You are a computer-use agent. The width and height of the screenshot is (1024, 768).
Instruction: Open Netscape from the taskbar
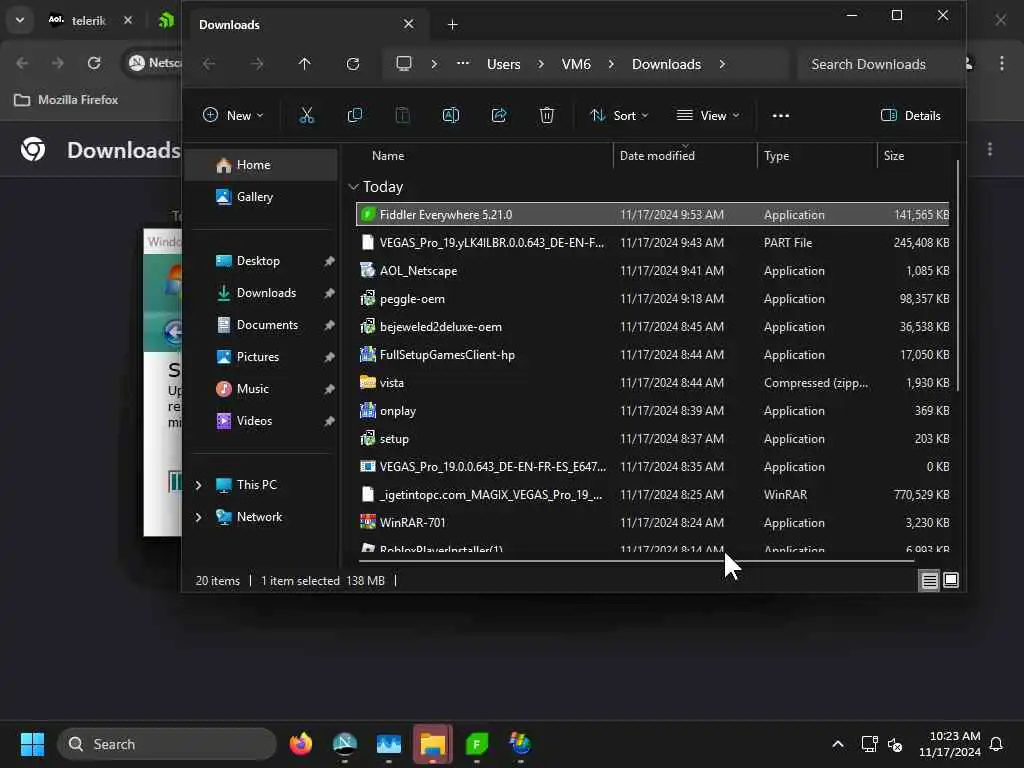345,744
